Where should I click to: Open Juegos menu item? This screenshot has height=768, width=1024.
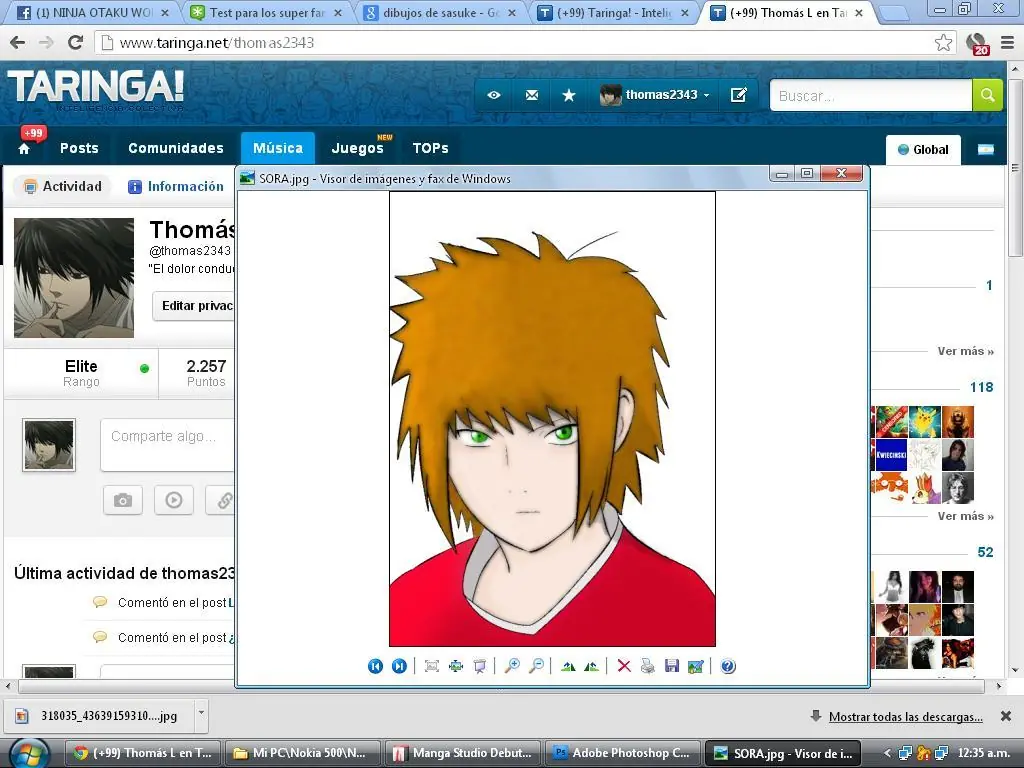click(x=357, y=148)
